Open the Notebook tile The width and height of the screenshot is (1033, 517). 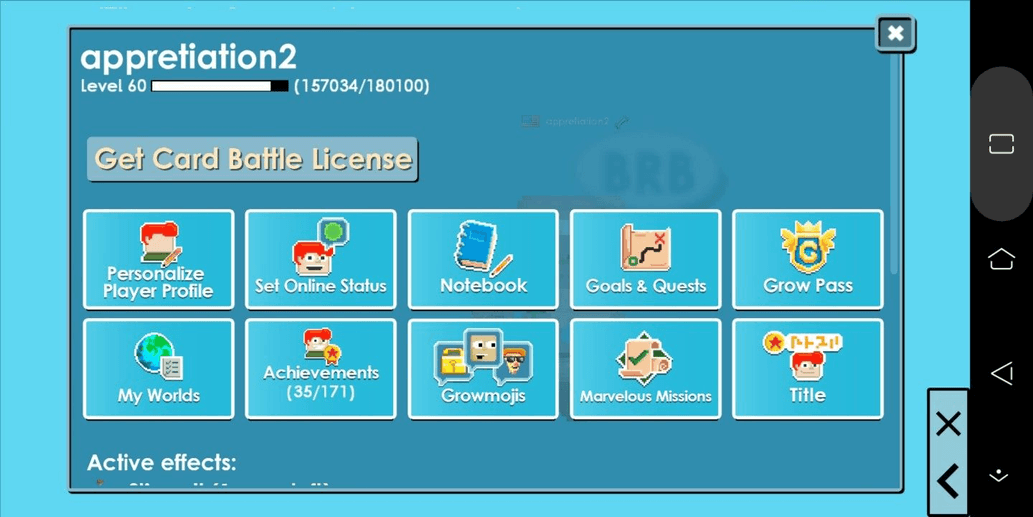coord(483,259)
